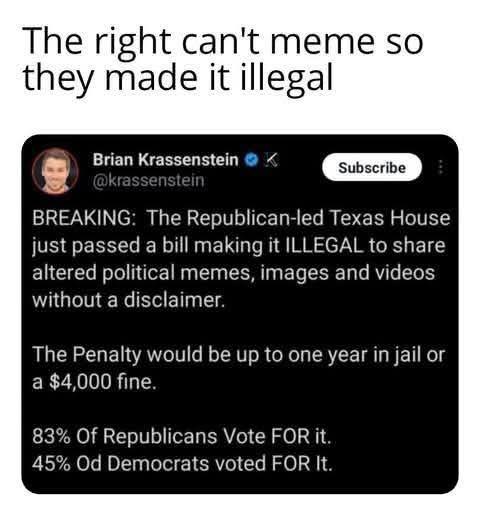The height and width of the screenshot is (512, 480).
Task: Click the '$4,000 fine' text
Action: pyautogui.click(x=102, y=382)
